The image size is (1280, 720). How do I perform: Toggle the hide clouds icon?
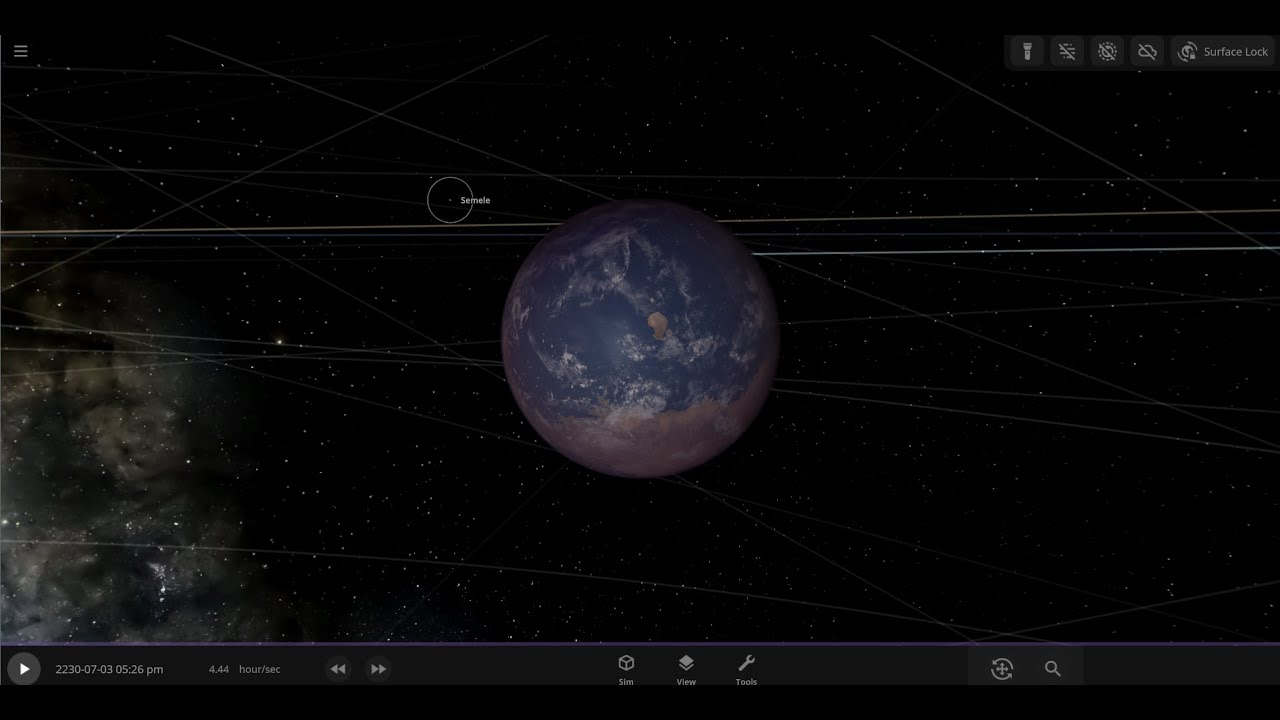(x=1147, y=52)
